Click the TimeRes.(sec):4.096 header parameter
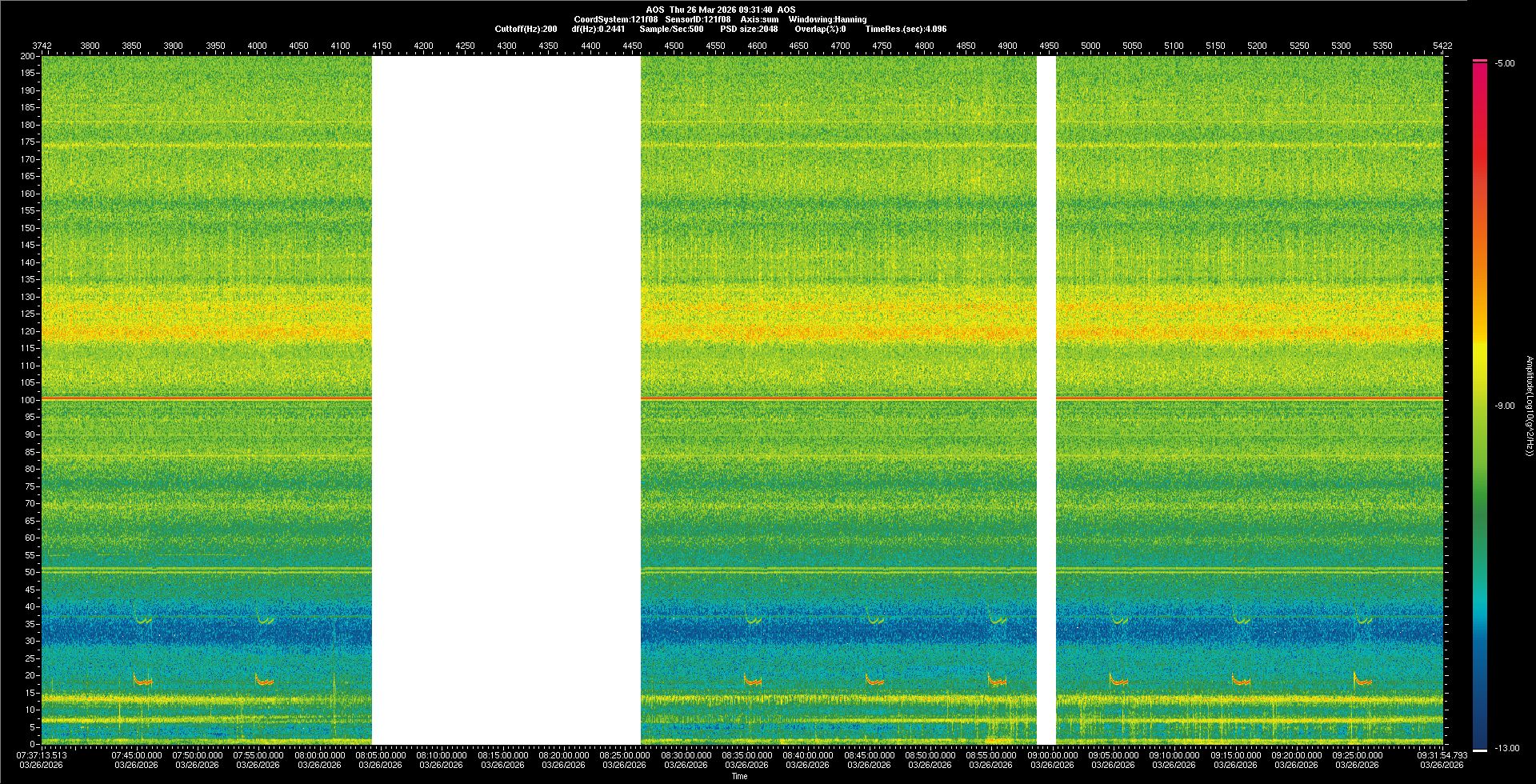 point(906,29)
